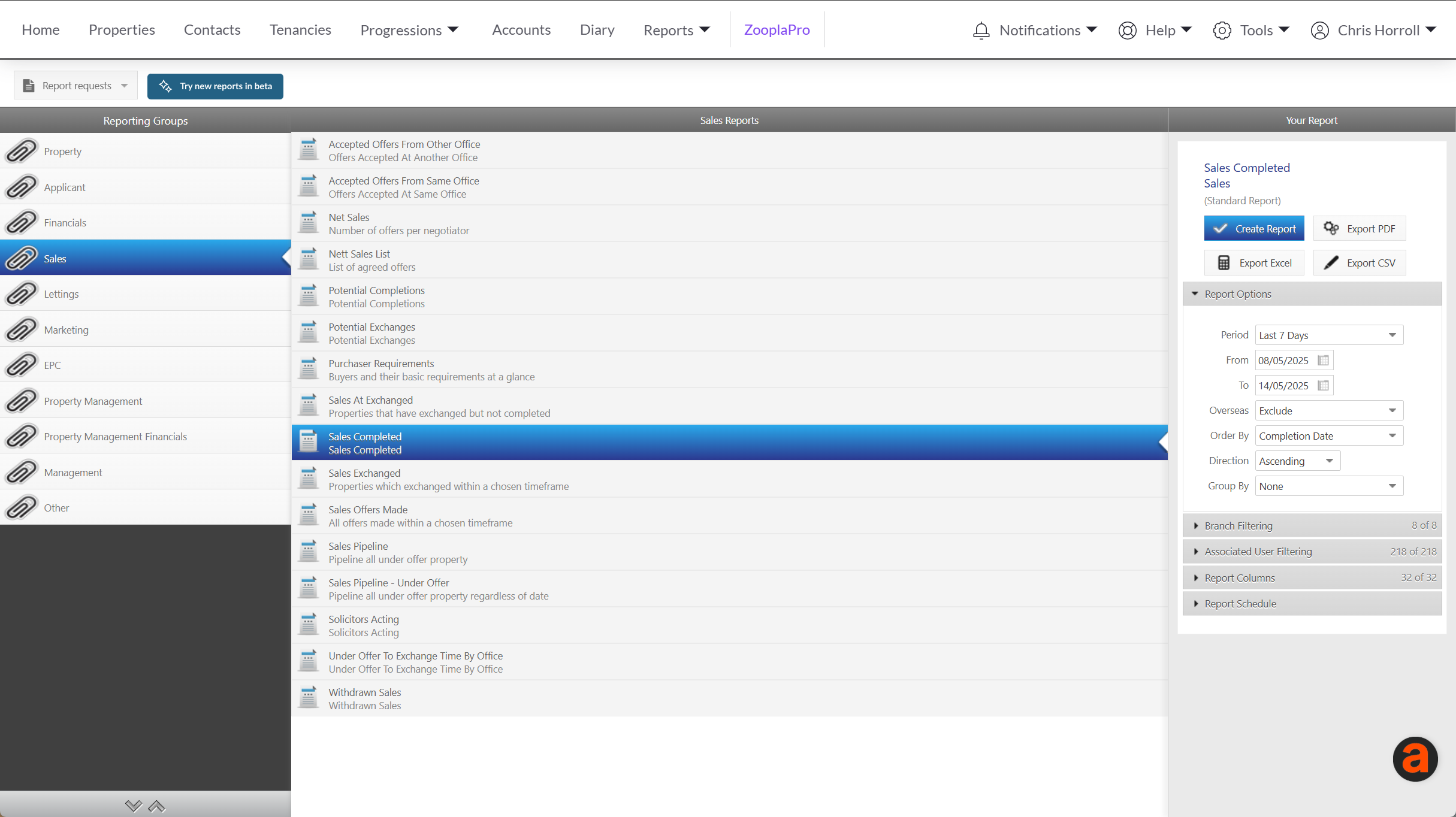Click the report icon beside Net Sales
The height and width of the screenshot is (817, 1456).
click(x=308, y=223)
